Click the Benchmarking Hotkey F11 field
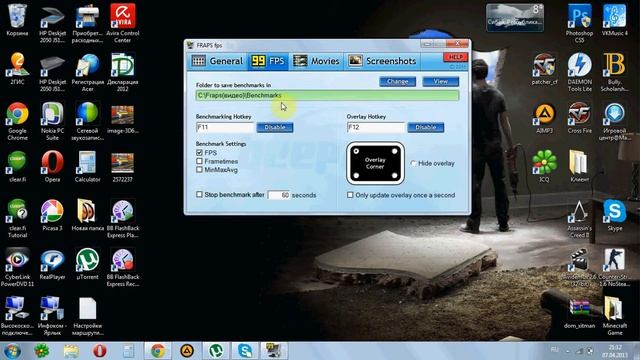Screen dimensions: 640x360 [x=225, y=127]
